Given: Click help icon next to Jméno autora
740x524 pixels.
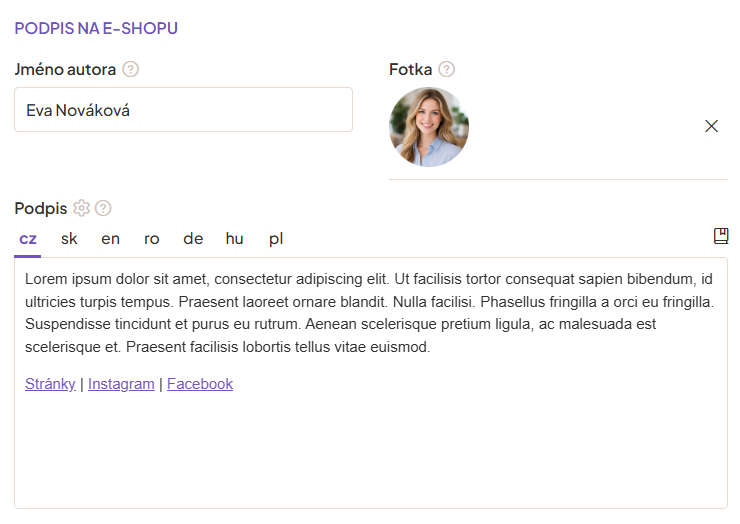Looking at the screenshot, I should (130, 70).
